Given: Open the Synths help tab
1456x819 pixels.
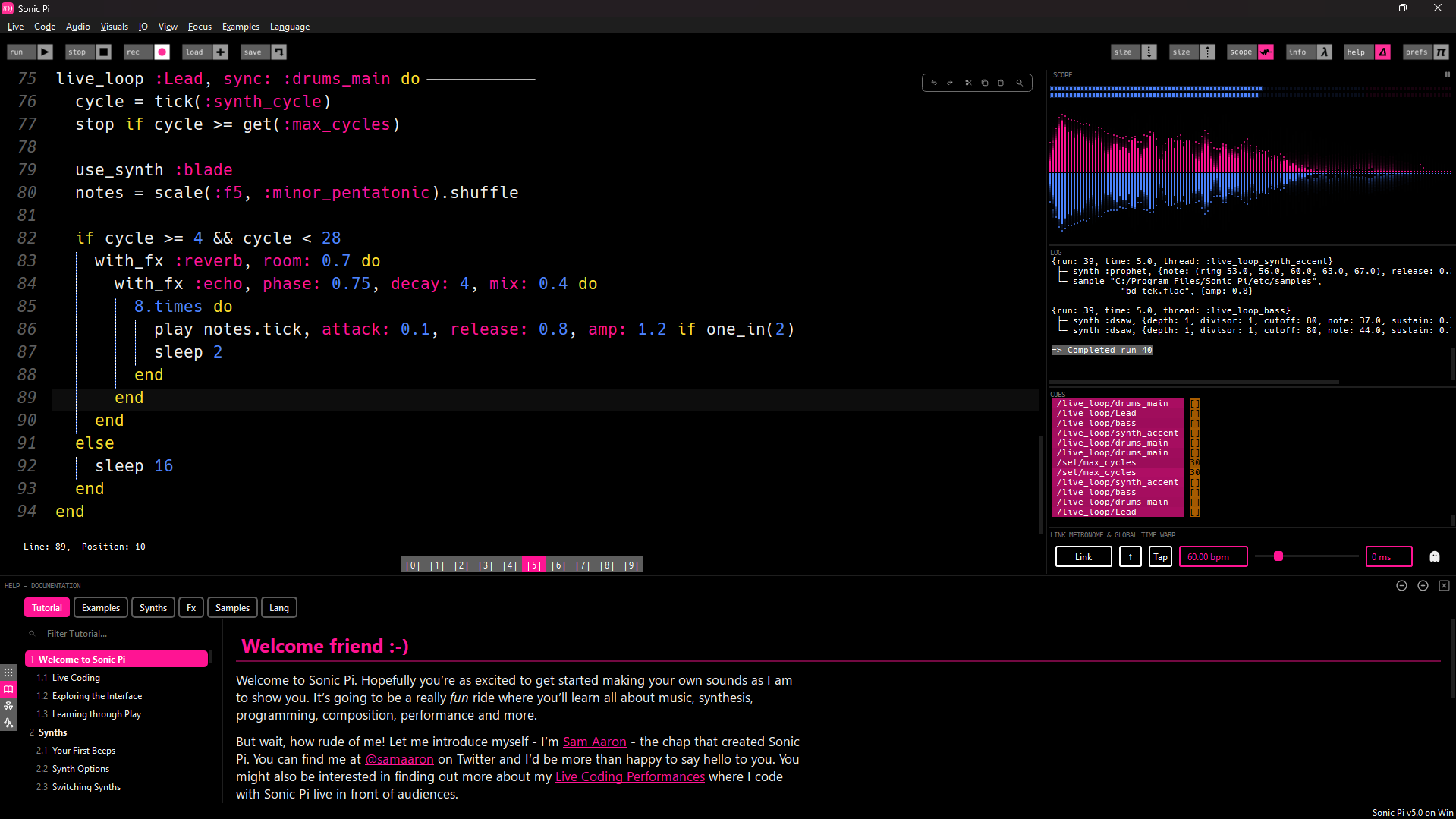Looking at the screenshot, I should [x=153, y=607].
